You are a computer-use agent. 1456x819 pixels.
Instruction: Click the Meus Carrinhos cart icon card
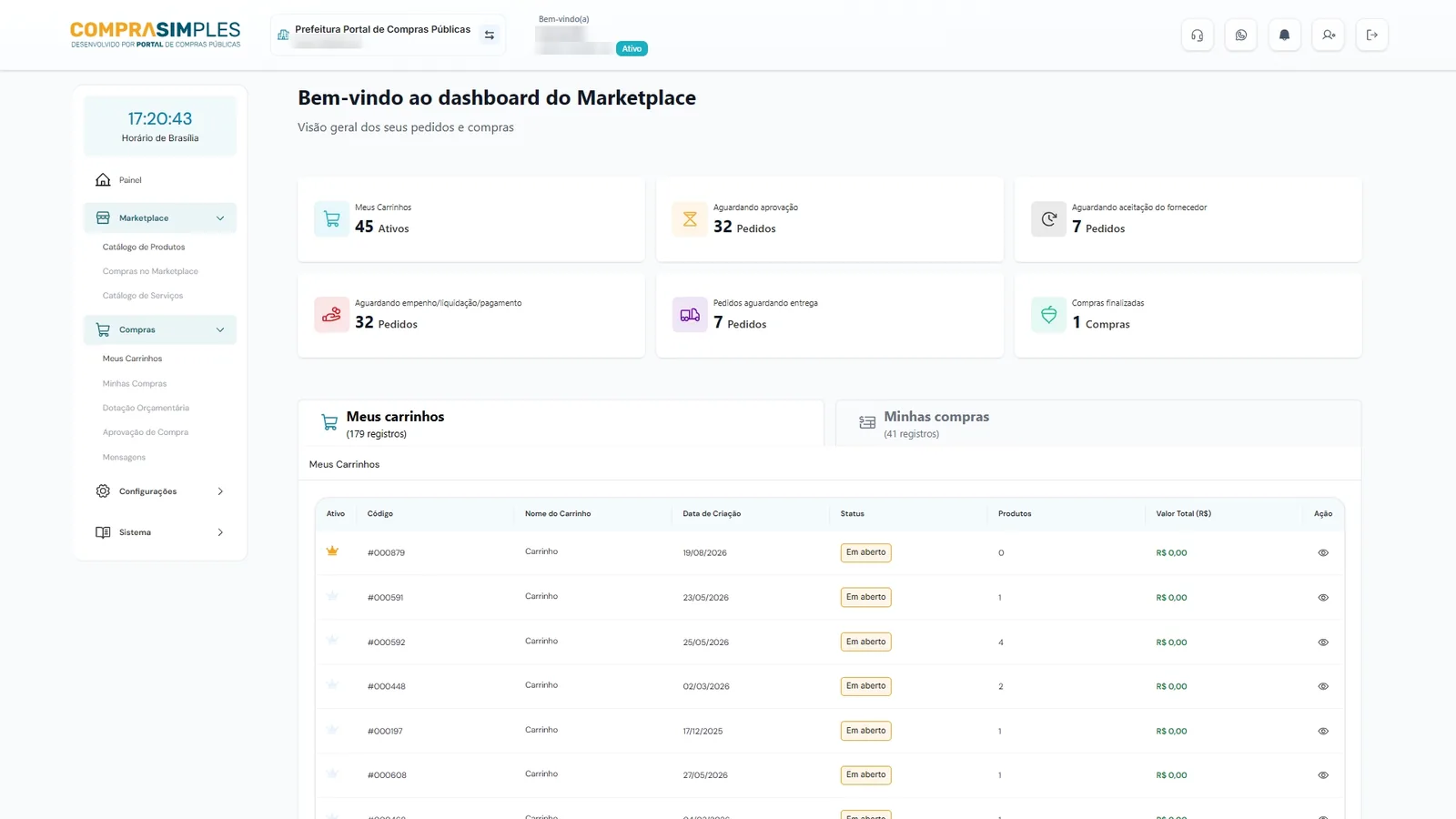[x=331, y=219]
